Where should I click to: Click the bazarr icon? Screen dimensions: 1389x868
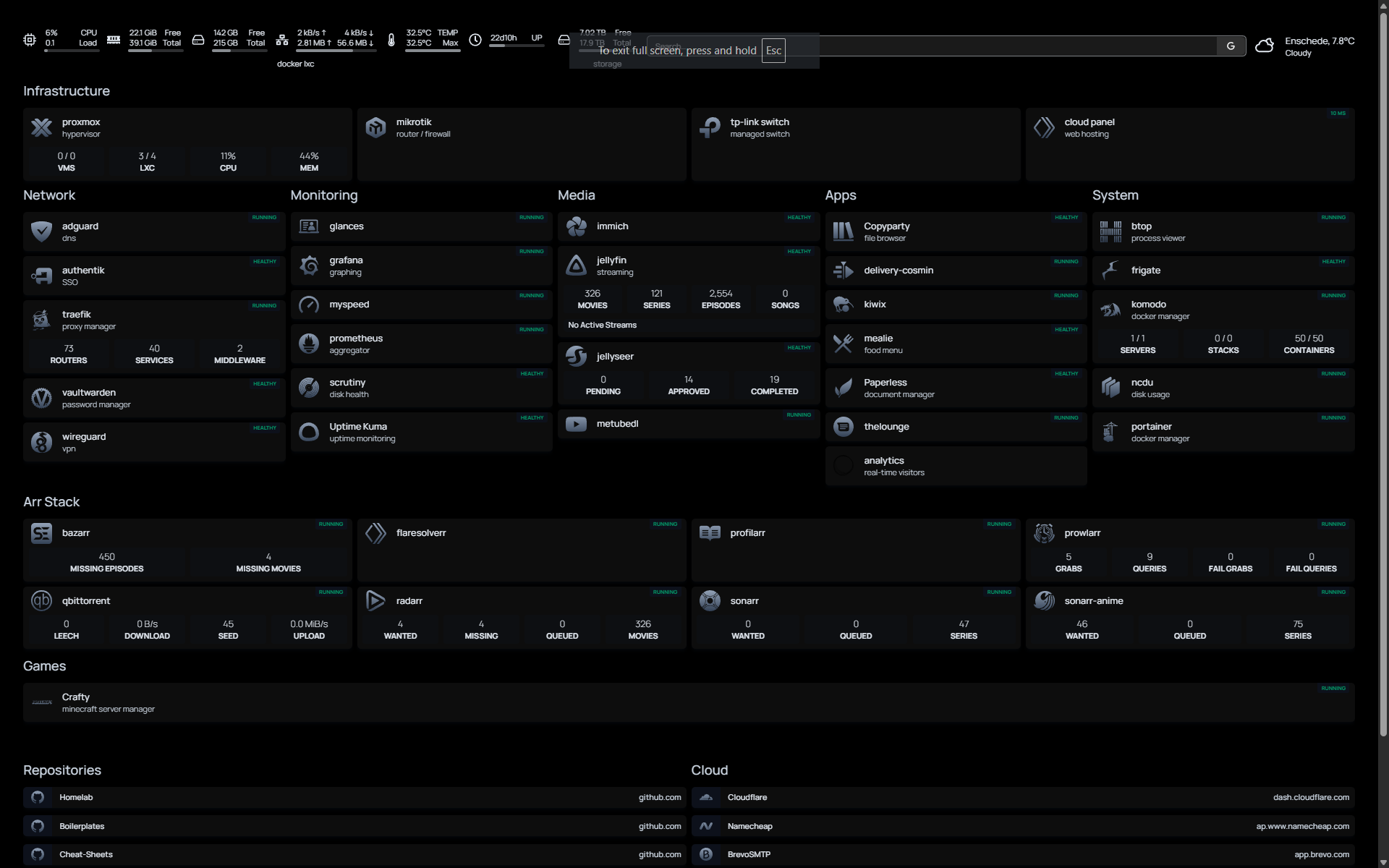(41, 533)
